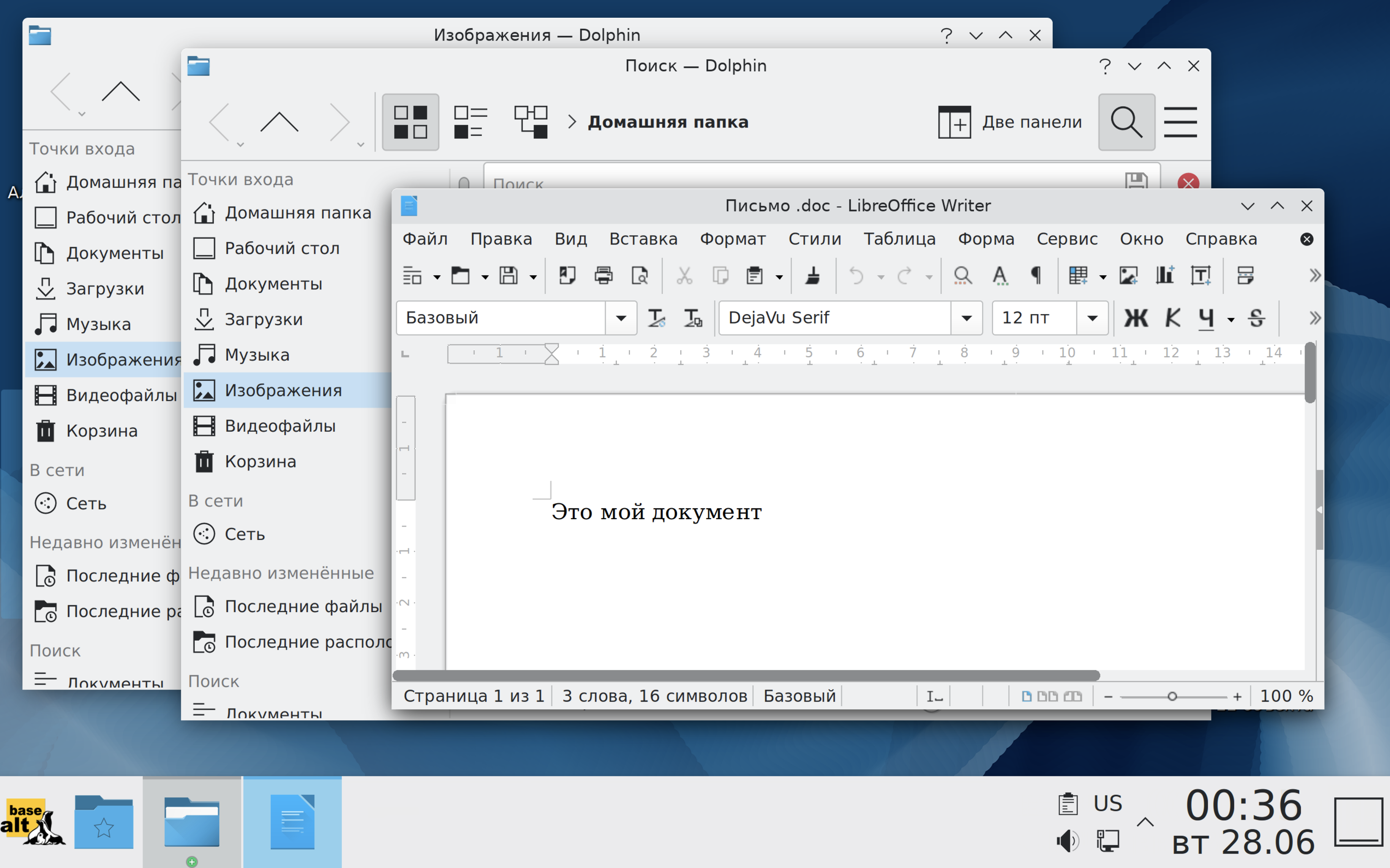Viewport: 1390px width, 868px height.
Task: Open Find and Replace magnifier in Writer
Action: tap(963, 276)
